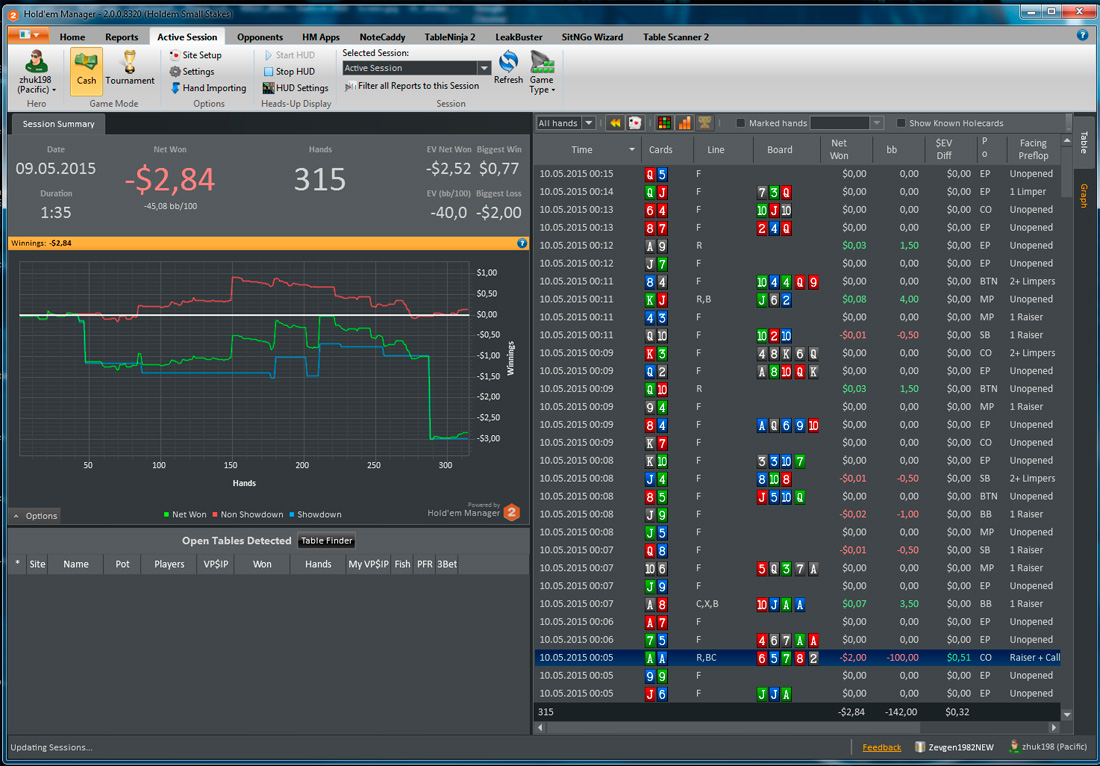Open ribbon help (blue question mark)
Screen dimensions: 1100x766
click(1082, 35)
